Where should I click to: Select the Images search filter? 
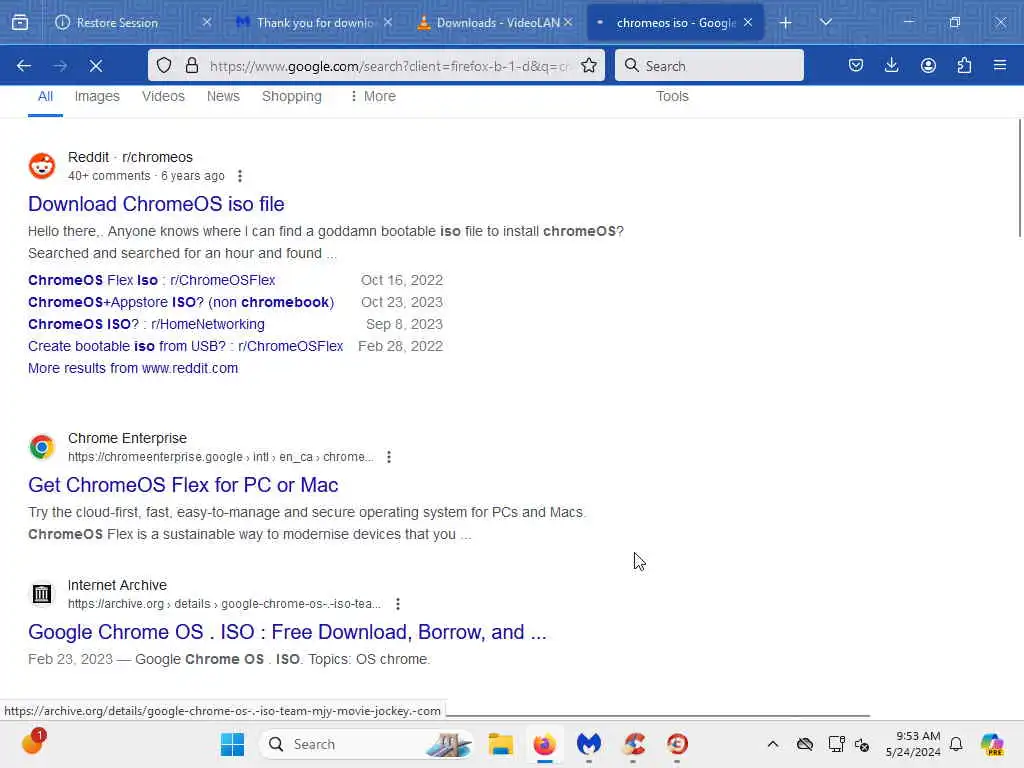click(x=97, y=97)
